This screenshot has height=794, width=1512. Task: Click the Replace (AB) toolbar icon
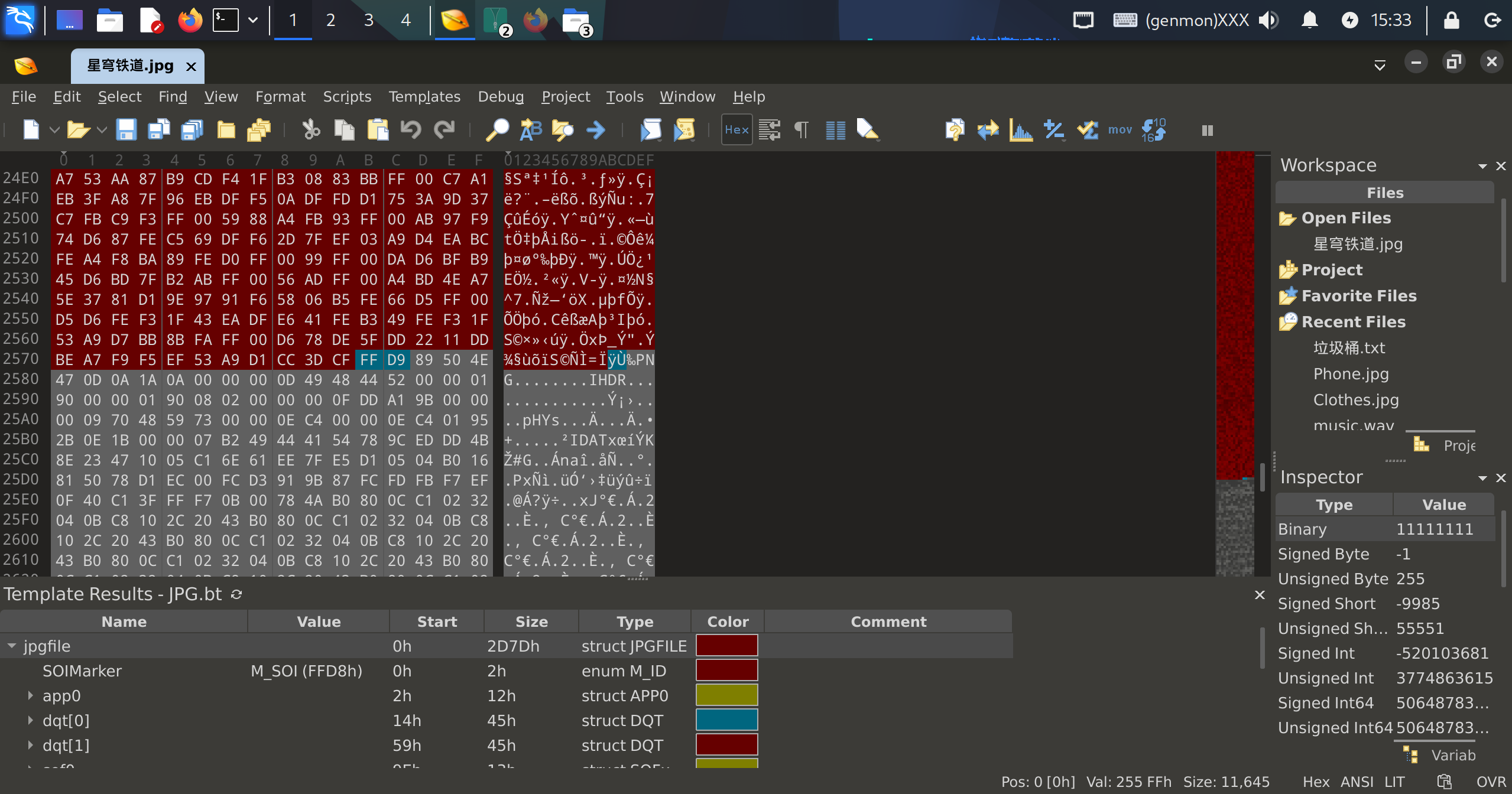[530, 129]
